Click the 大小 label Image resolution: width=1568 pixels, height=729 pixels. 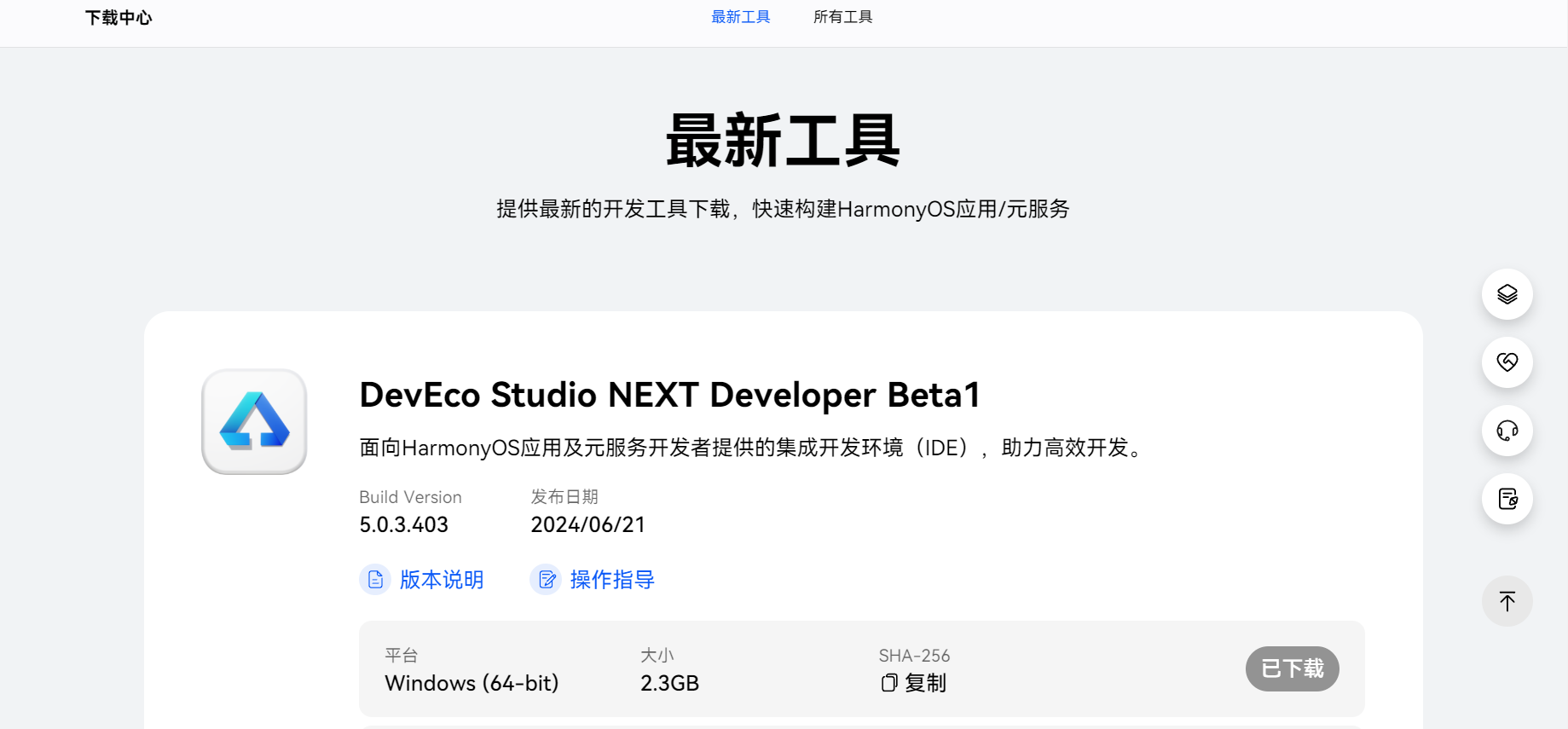pos(657,656)
